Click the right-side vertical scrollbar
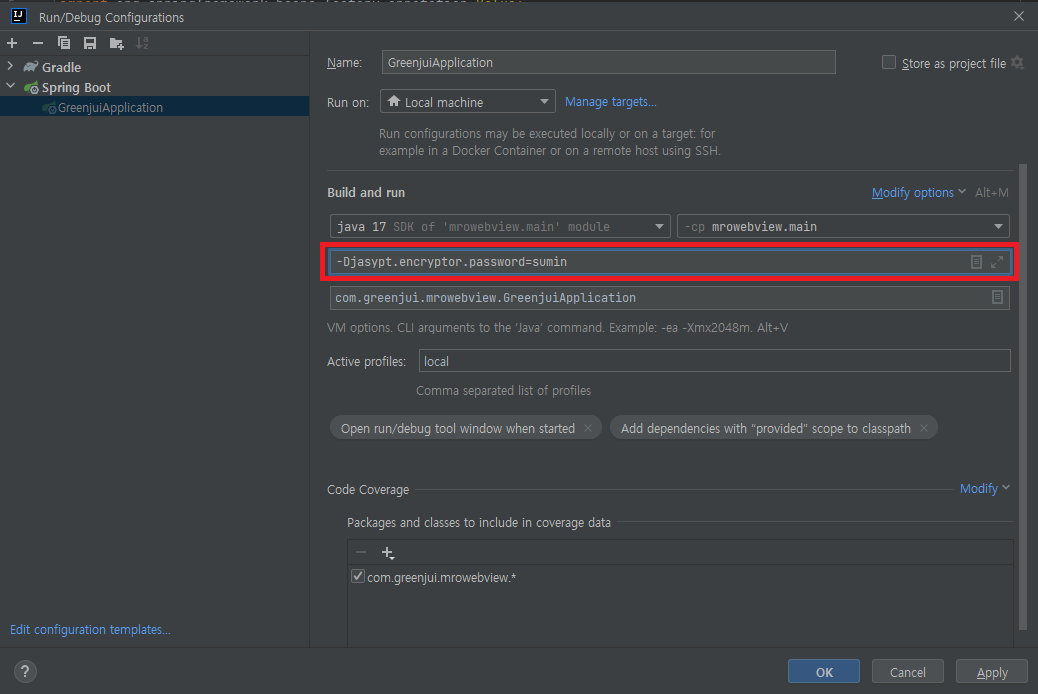 click(x=1023, y=397)
